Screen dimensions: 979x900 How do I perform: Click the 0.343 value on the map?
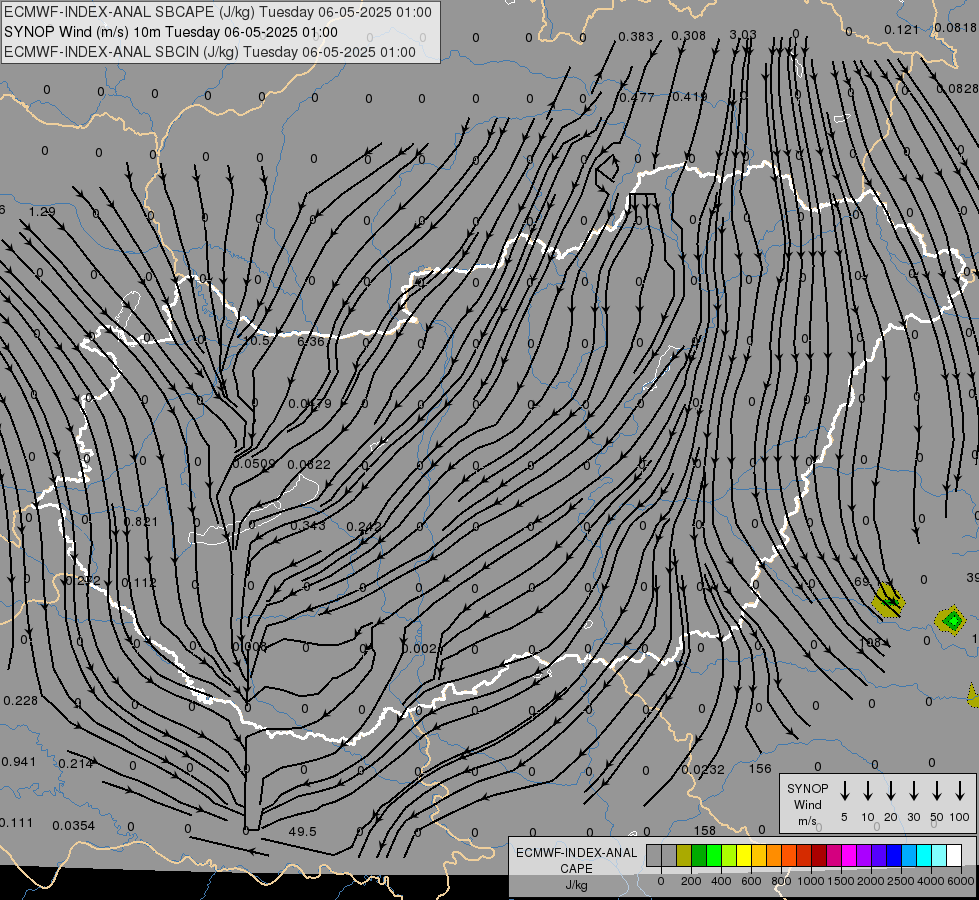tap(308, 526)
